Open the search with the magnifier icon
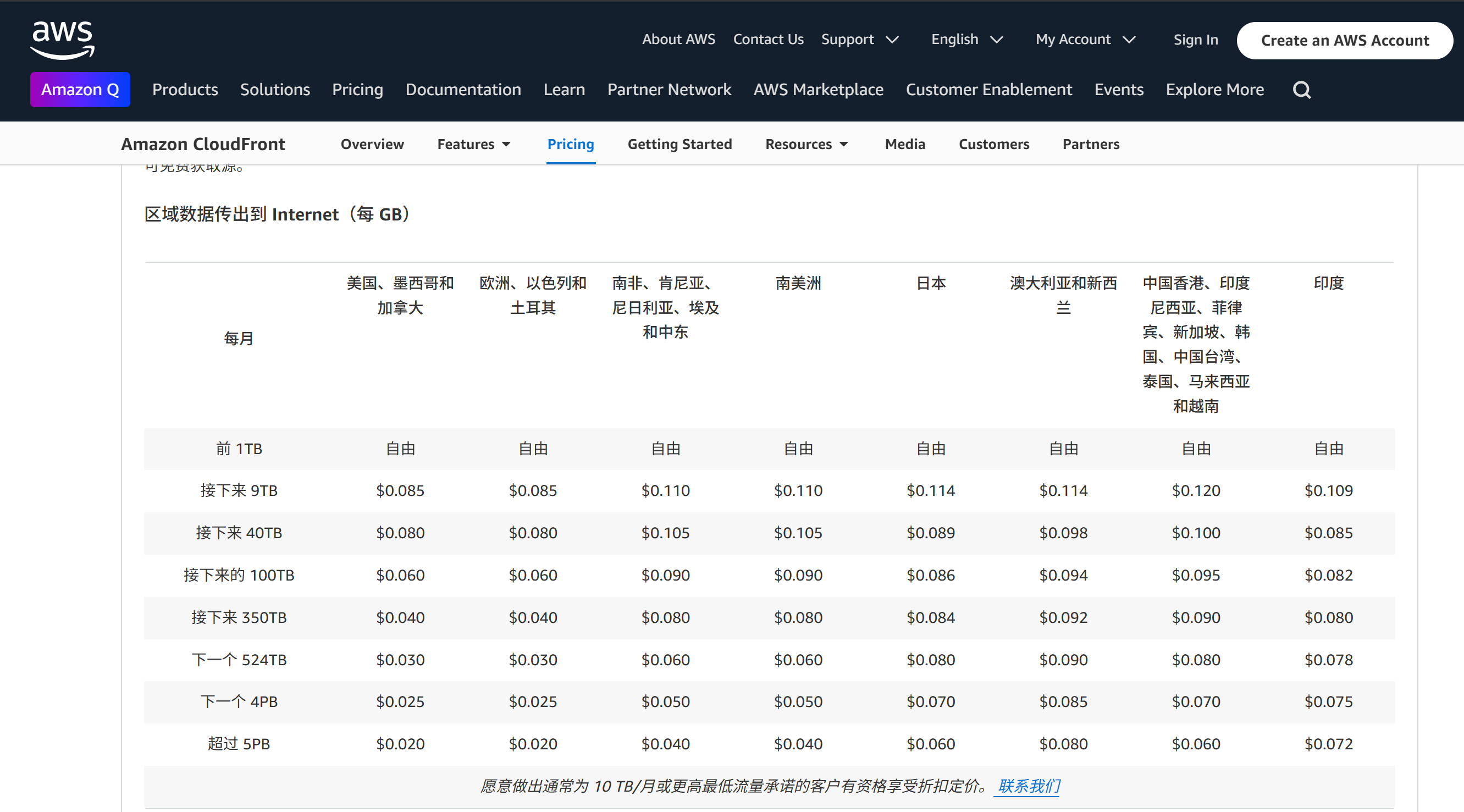This screenshot has height=812, width=1464. [1301, 89]
